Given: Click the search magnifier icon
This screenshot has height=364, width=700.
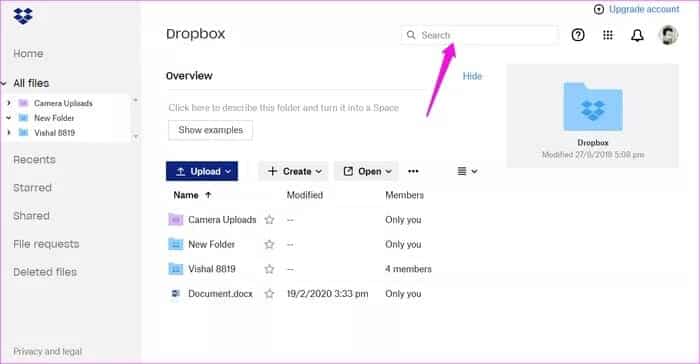Looking at the screenshot, I should 411,35.
